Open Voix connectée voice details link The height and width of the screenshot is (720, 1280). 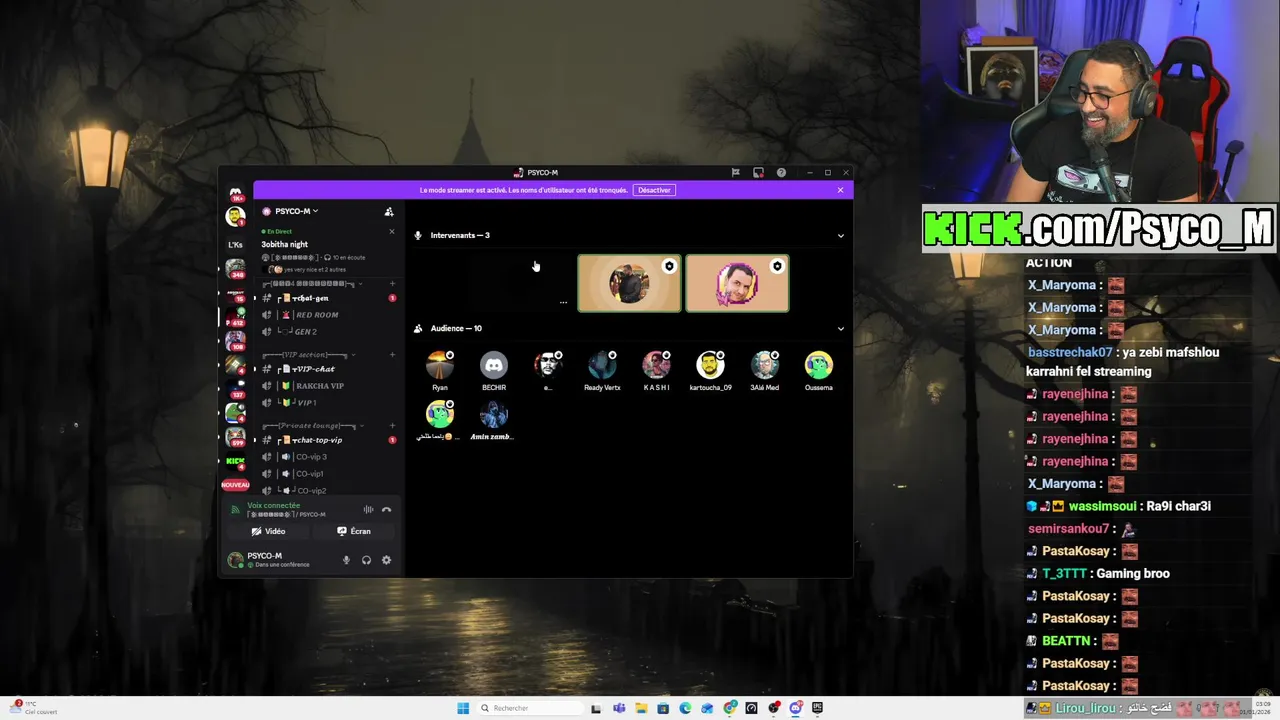pos(273,506)
